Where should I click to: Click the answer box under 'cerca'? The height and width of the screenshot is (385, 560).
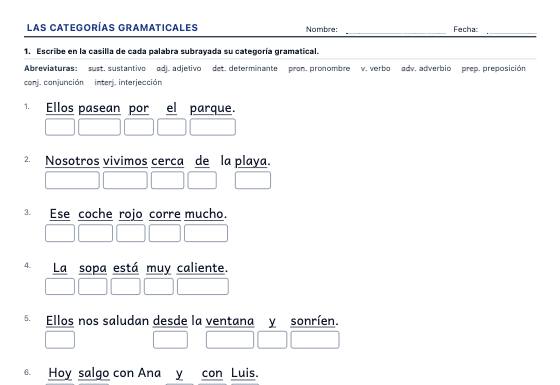point(168,180)
